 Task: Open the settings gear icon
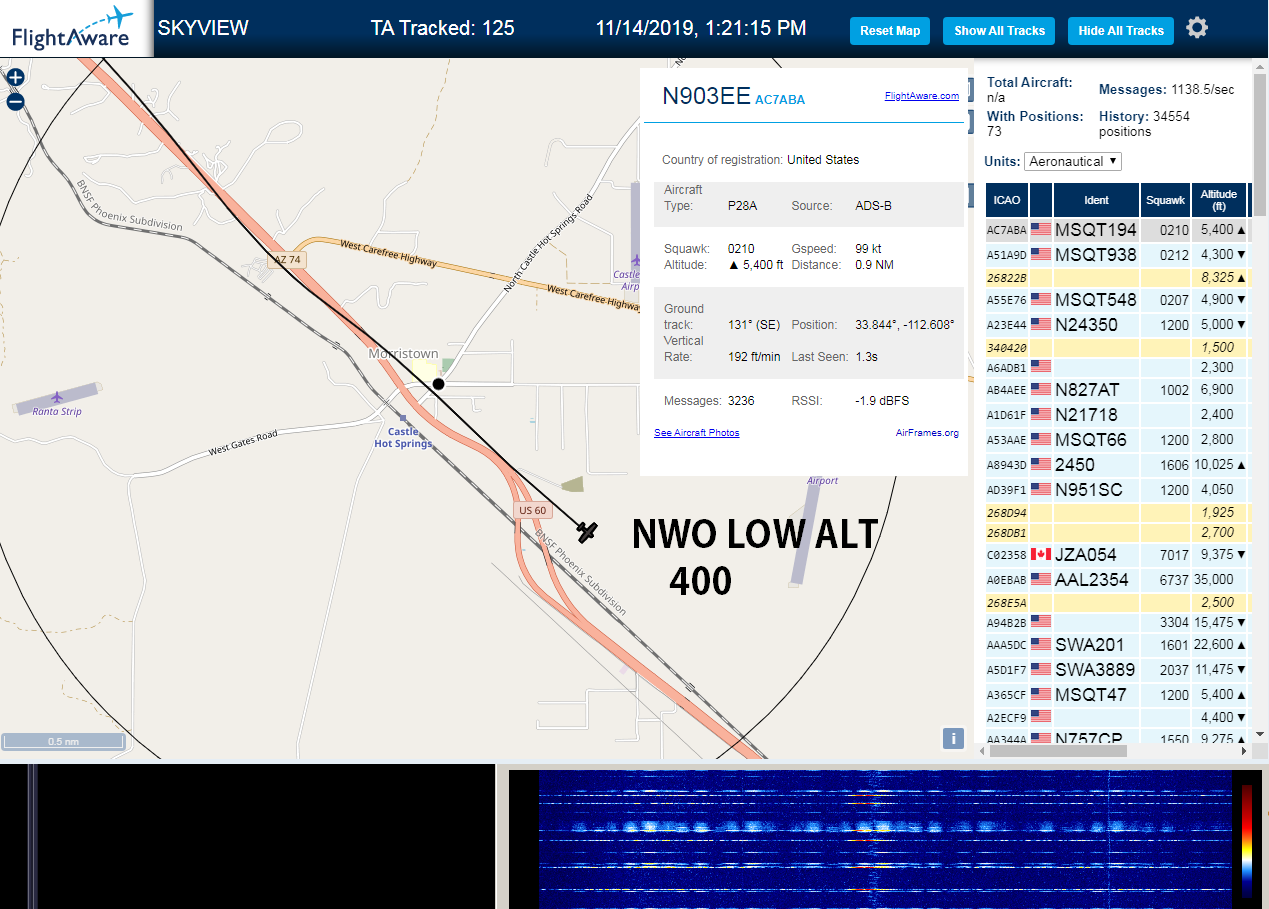1197,28
